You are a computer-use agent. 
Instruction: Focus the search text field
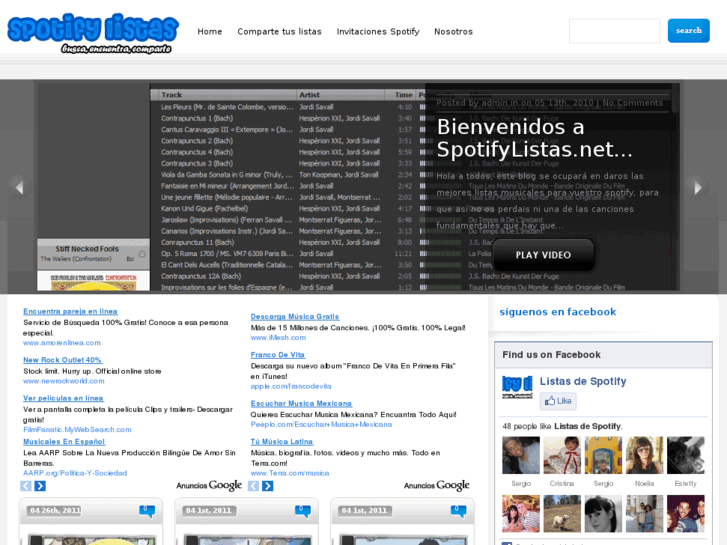tap(614, 31)
